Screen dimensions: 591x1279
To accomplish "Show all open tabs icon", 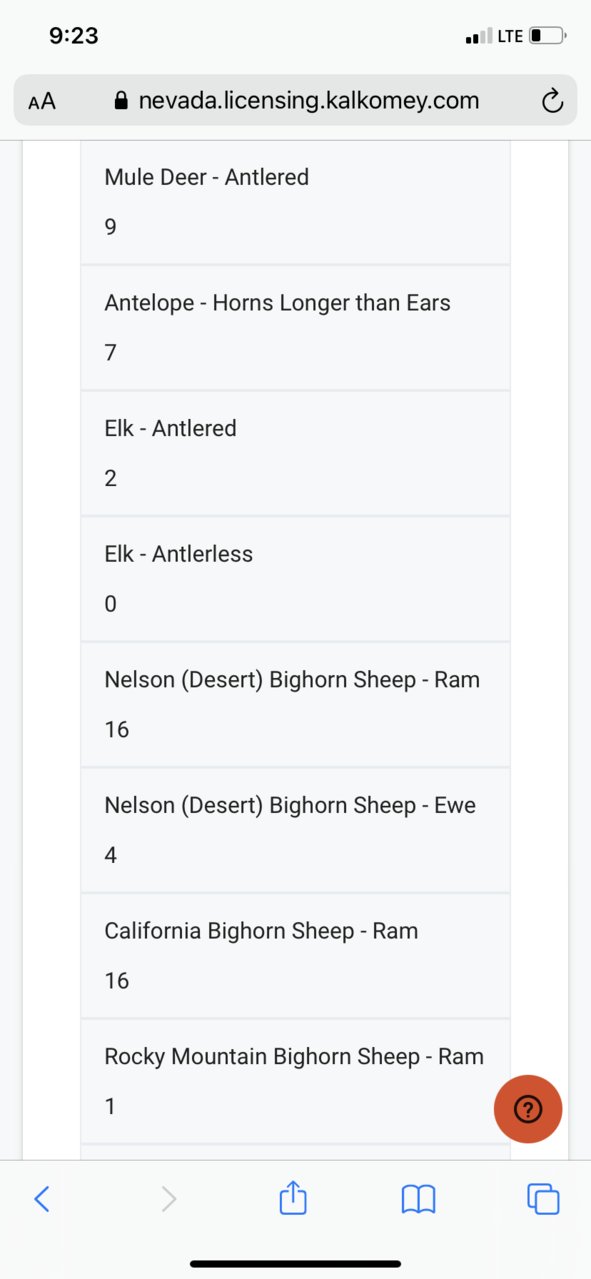I will tap(543, 1198).
